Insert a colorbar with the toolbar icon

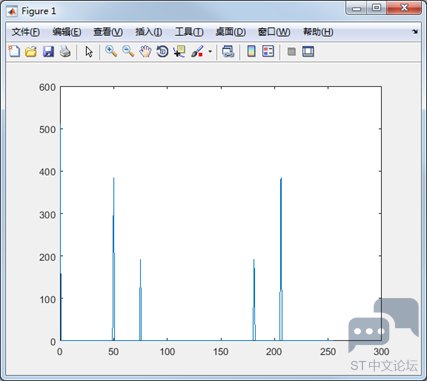(x=251, y=51)
